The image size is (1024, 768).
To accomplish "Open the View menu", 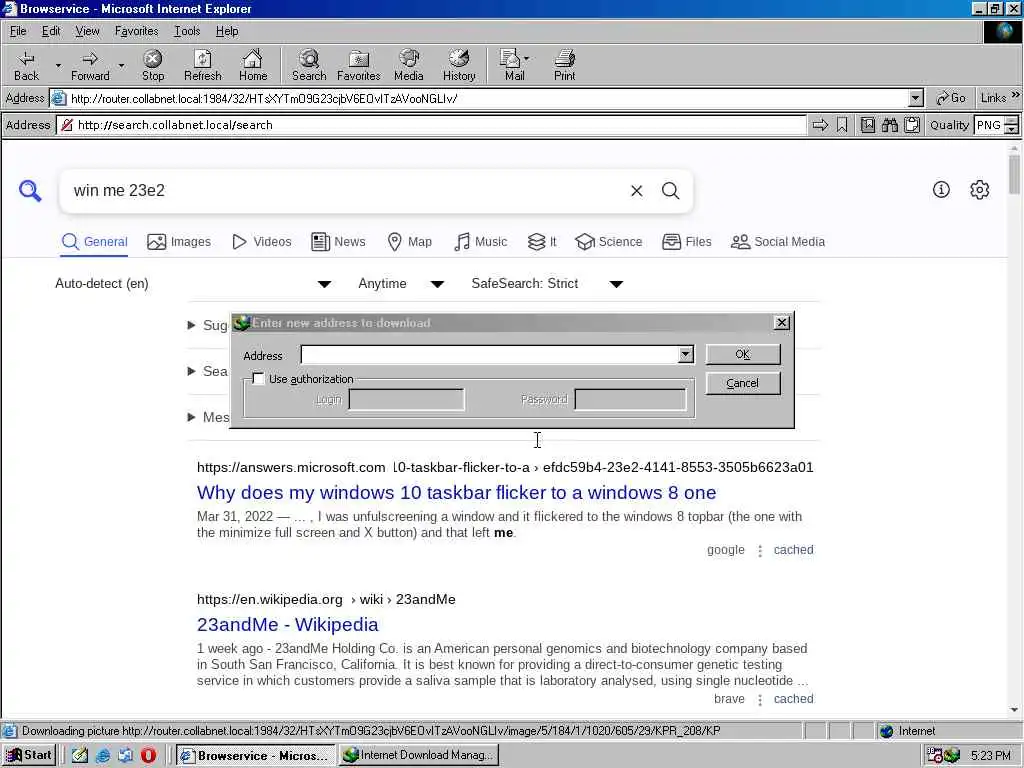I will 87,31.
